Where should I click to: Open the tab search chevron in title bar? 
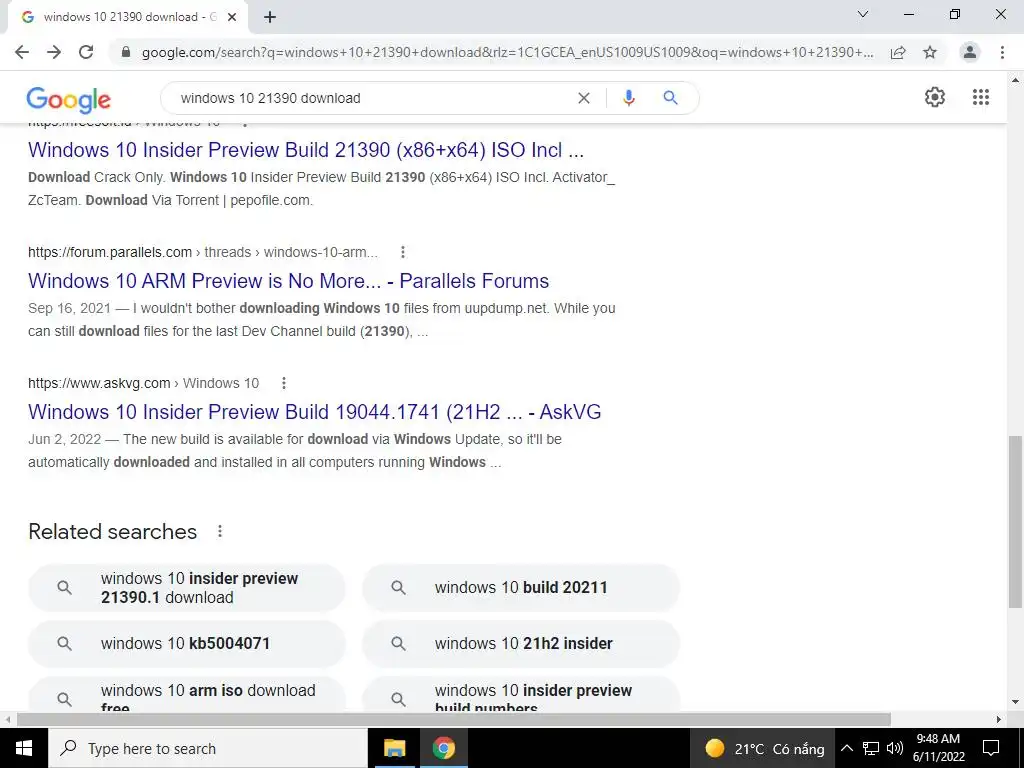point(863,14)
